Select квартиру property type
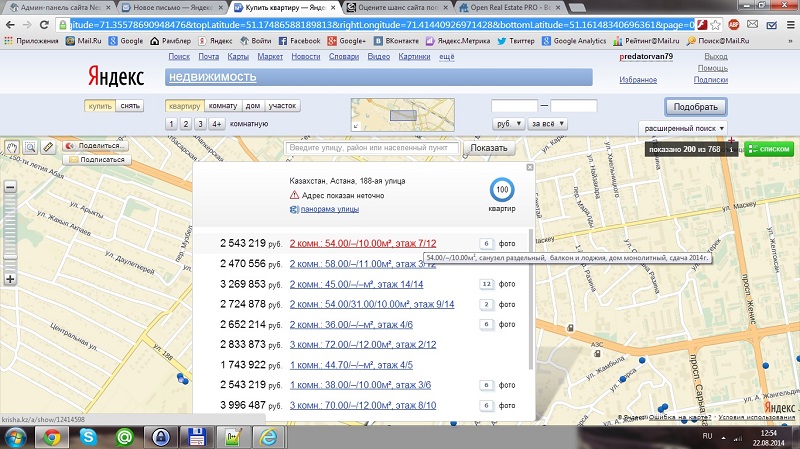Viewport: 800px width, 449px height. click(x=185, y=106)
